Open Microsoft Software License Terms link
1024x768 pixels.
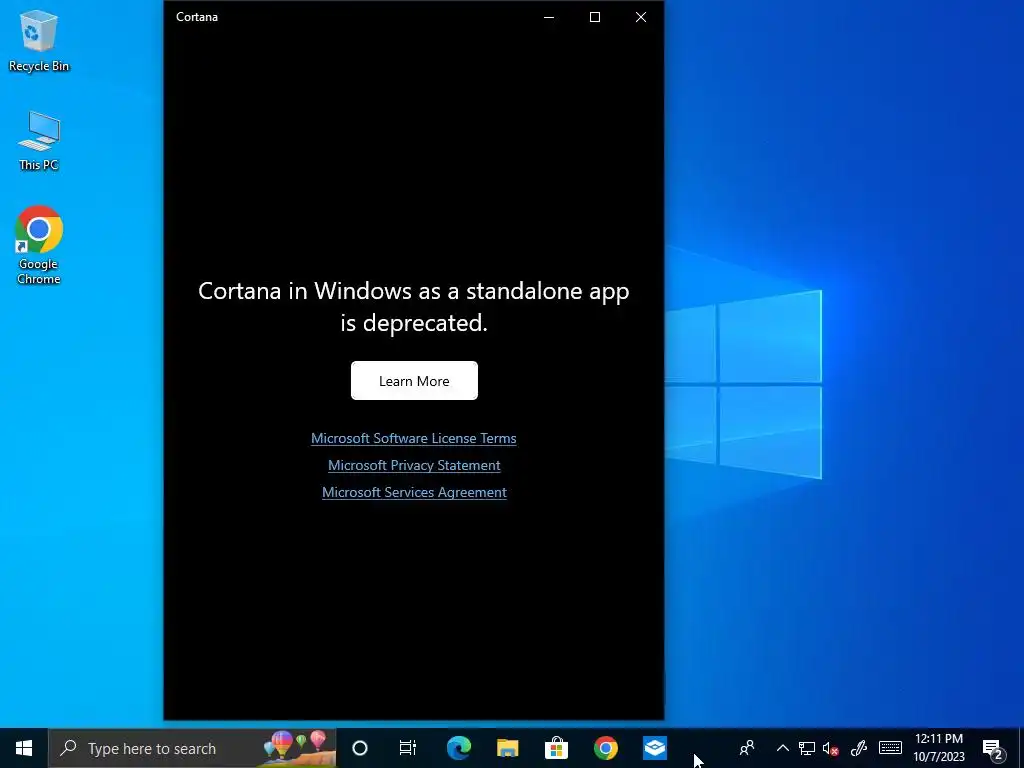(413, 438)
